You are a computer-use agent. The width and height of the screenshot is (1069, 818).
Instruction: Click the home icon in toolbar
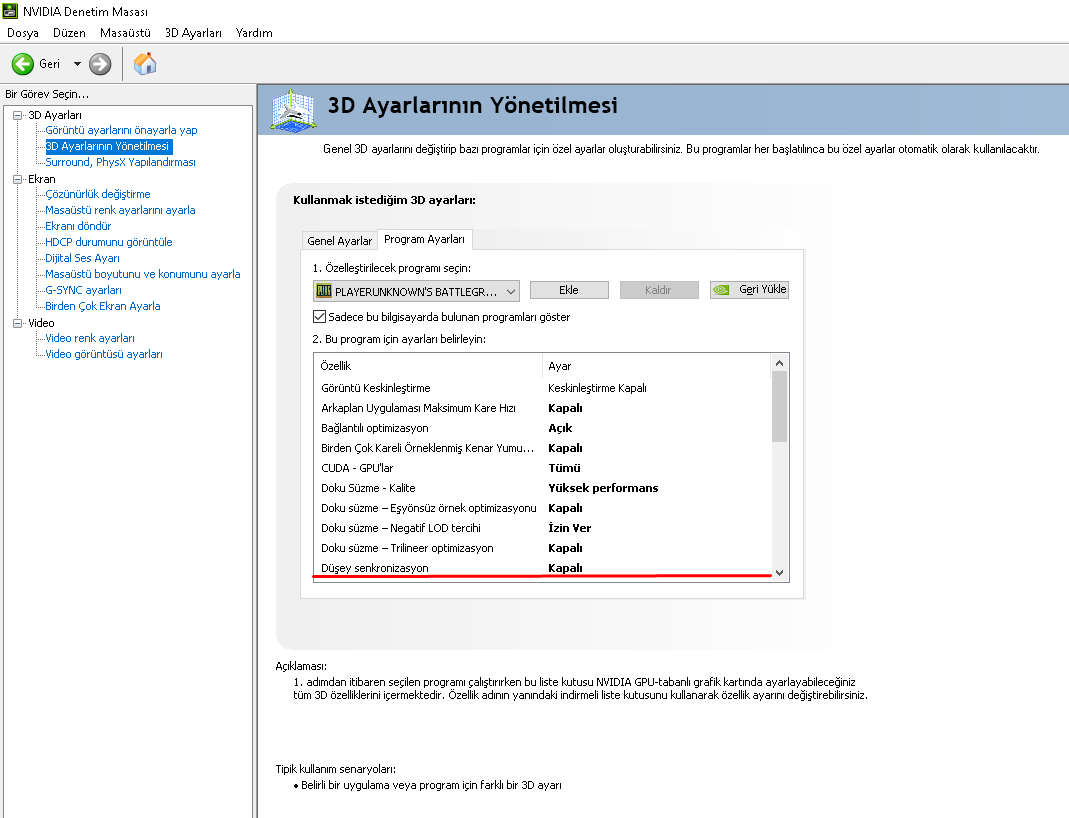[145, 64]
